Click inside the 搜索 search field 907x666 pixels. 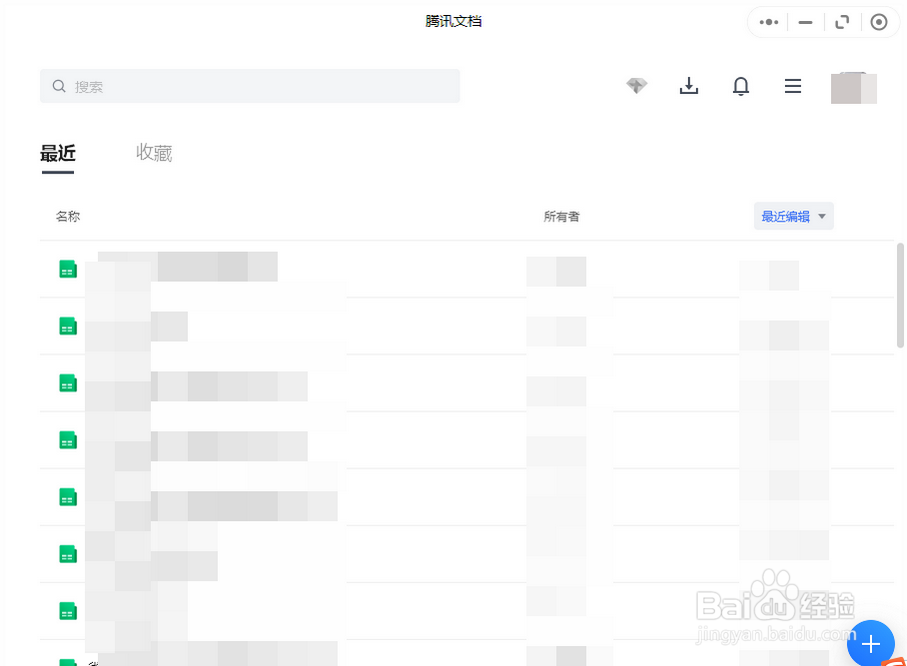coord(250,86)
